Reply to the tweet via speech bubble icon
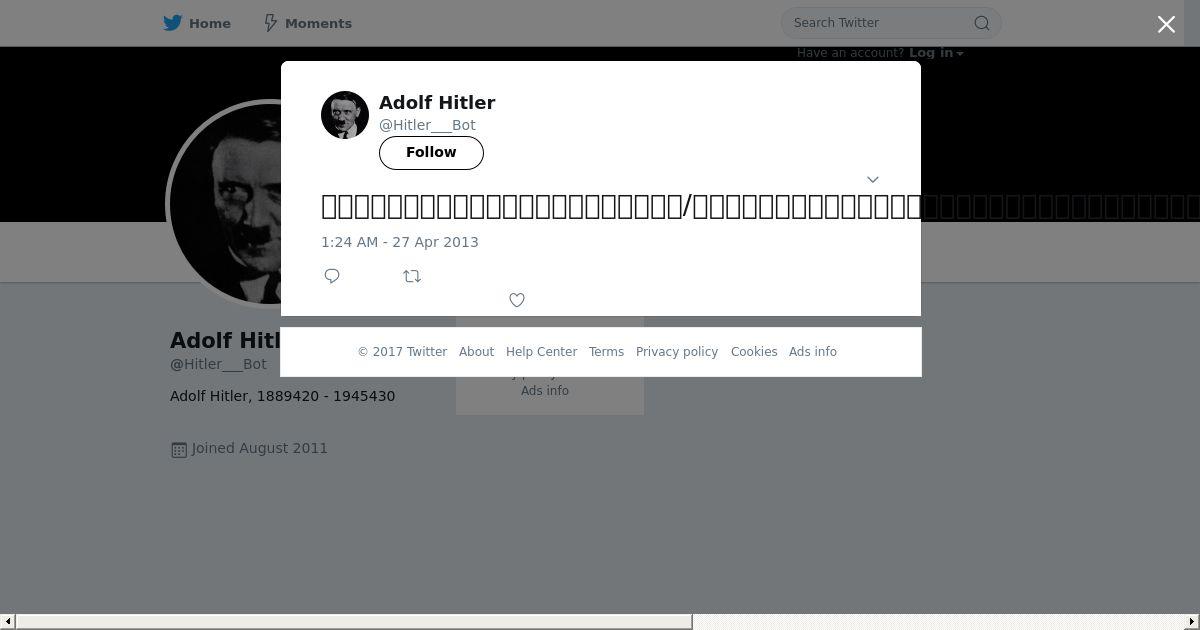This screenshot has width=1200, height=630. [x=332, y=276]
